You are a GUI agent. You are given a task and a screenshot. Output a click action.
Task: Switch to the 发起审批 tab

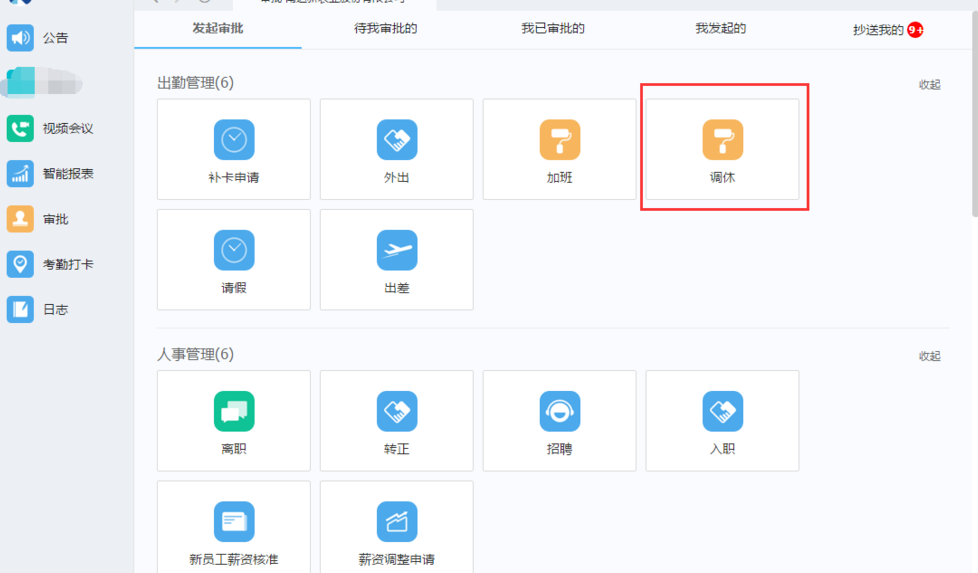218,29
